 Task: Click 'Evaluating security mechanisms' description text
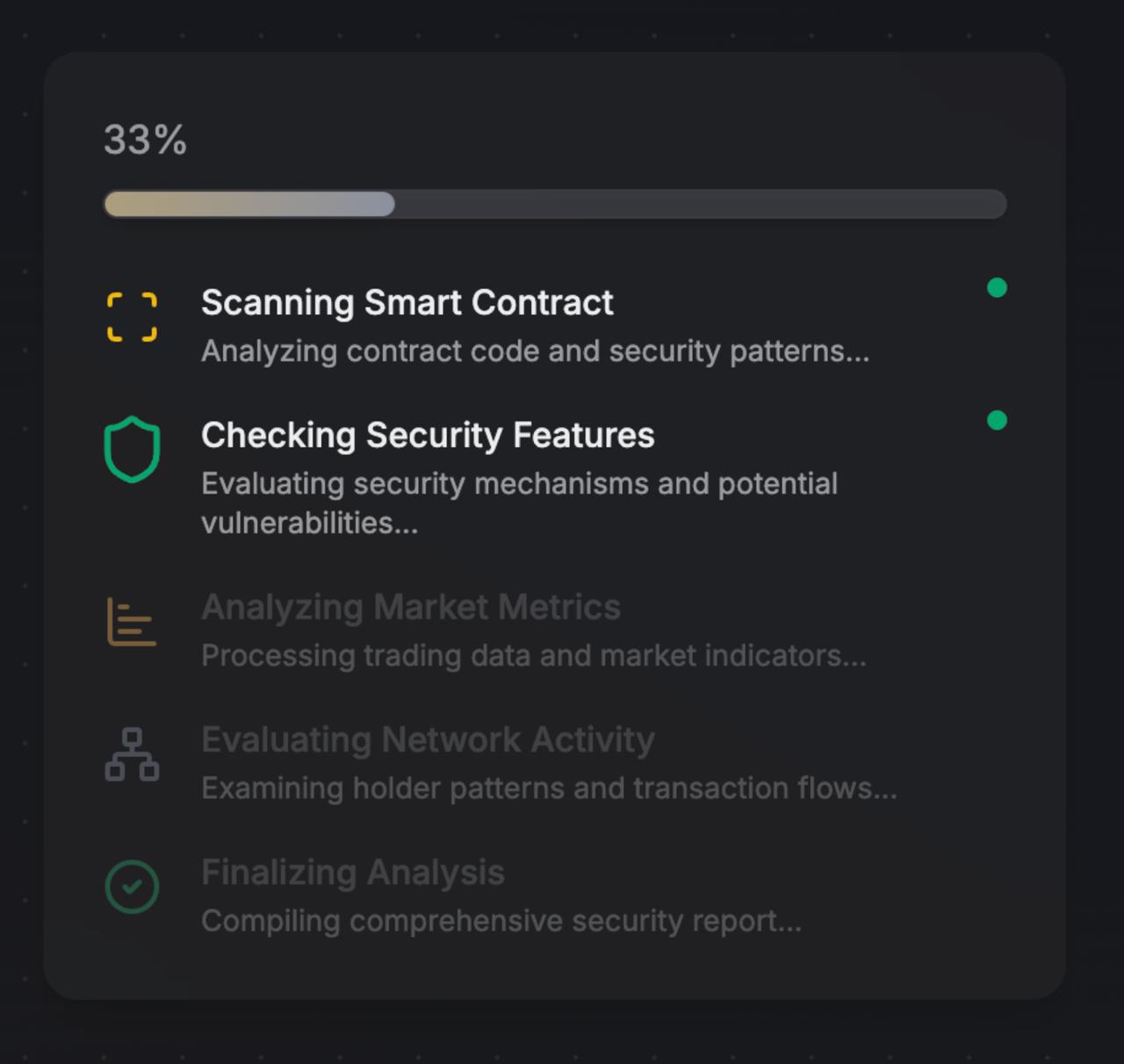(520, 503)
